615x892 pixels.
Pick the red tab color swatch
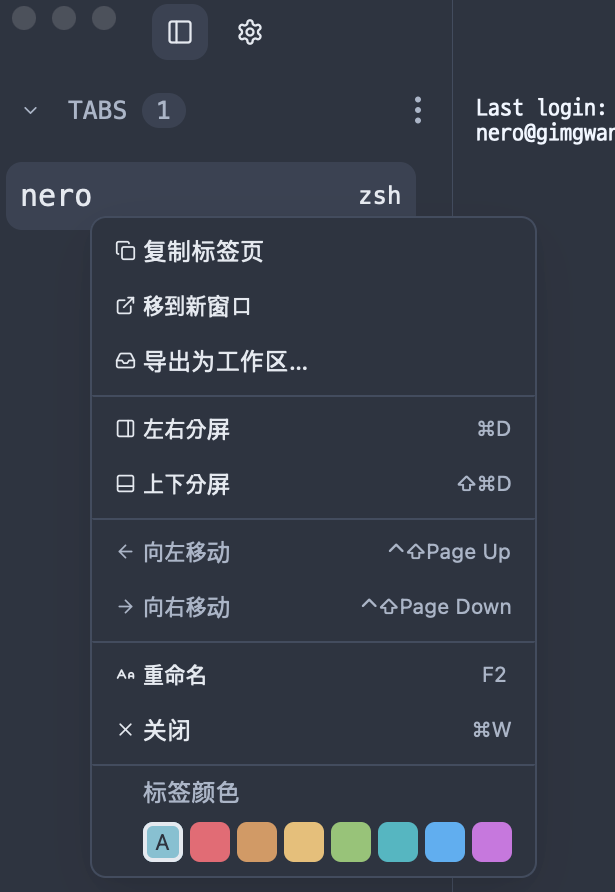tap(210, 842)
